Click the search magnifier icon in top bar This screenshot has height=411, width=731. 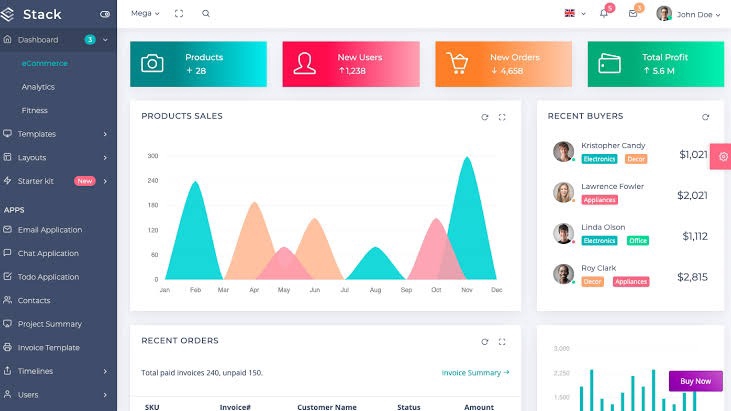click(x=206, y=14)
